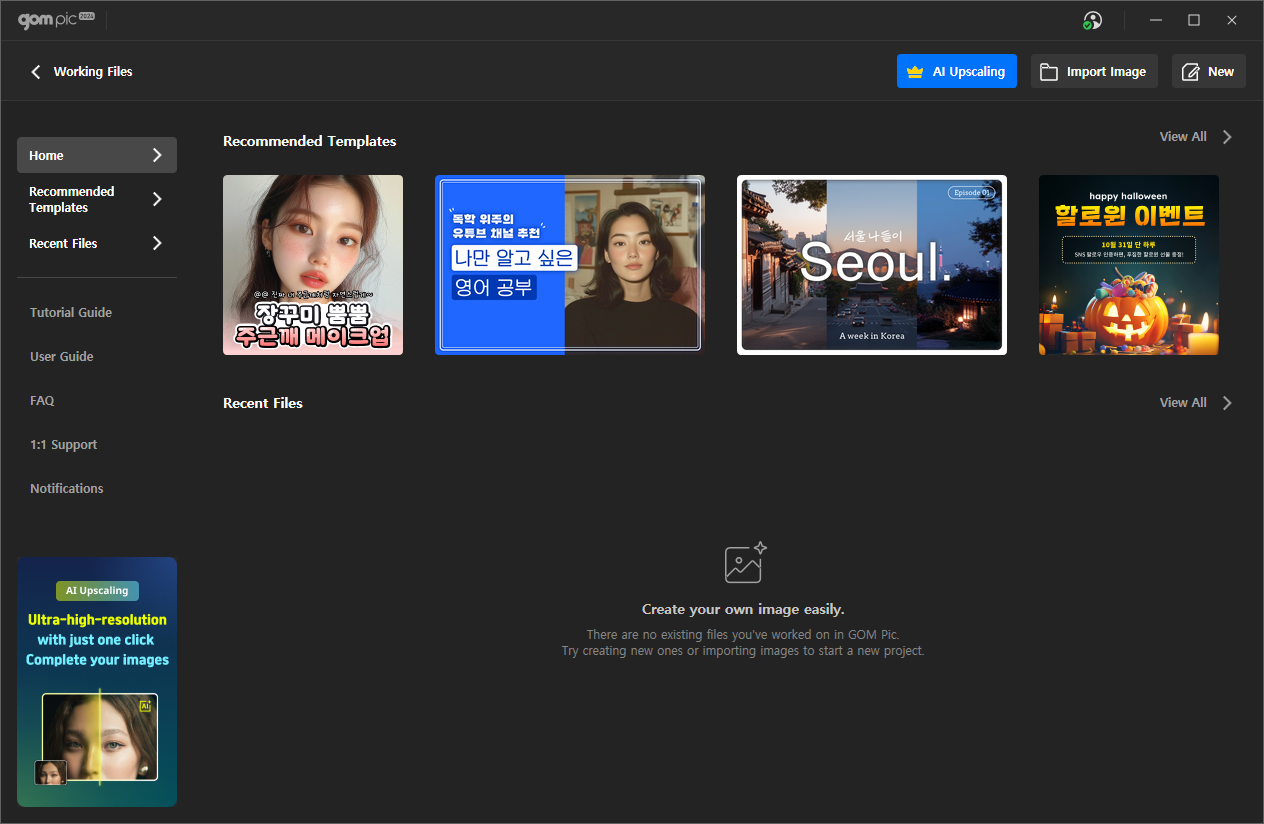Screen dimensions: 1264x824
Task: Click the AI Upscaling promotional banner
Action: 97,681
